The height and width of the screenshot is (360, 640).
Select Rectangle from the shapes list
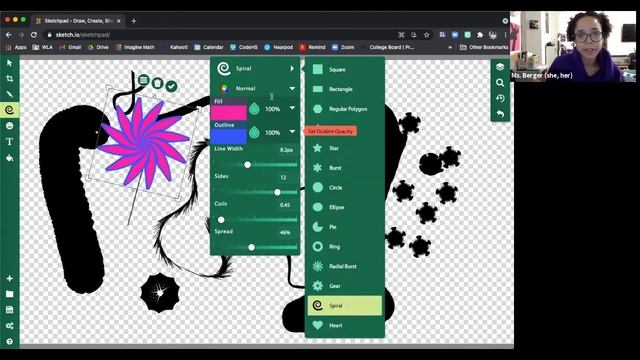(345, 89)
